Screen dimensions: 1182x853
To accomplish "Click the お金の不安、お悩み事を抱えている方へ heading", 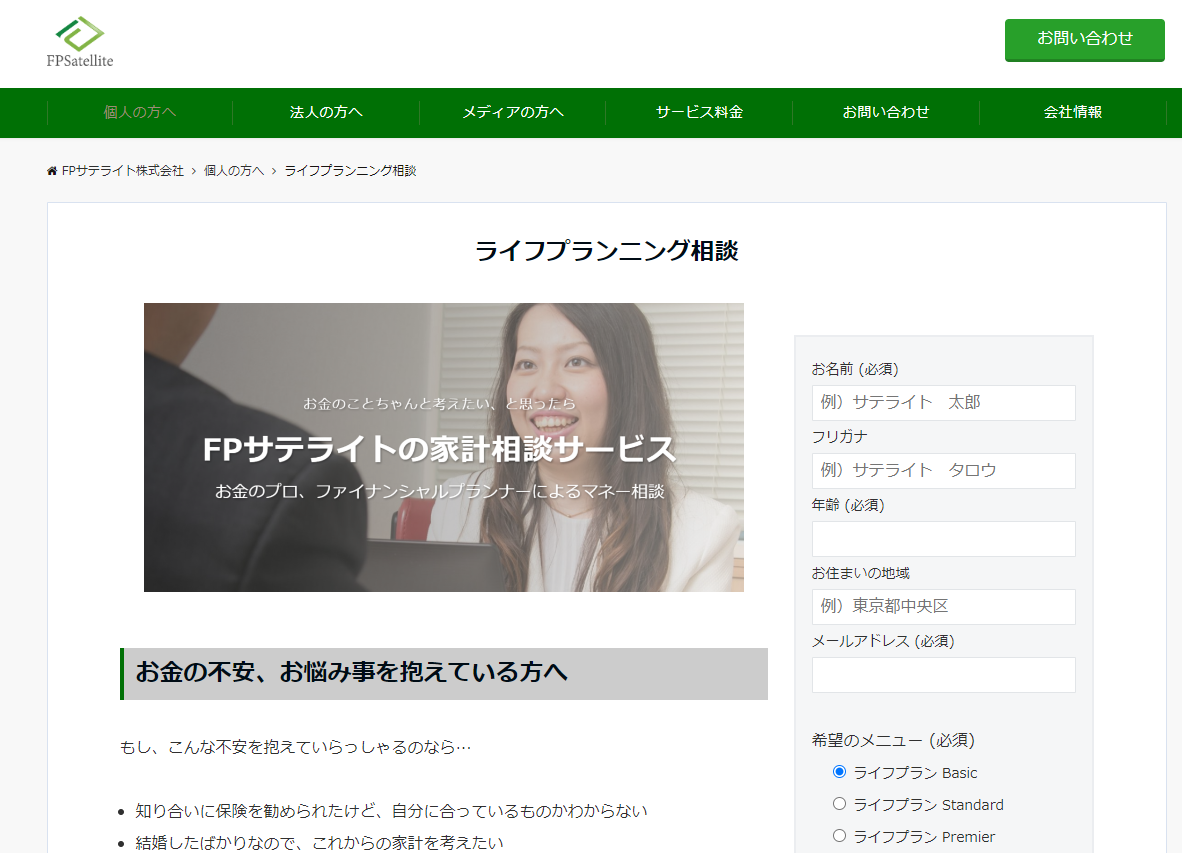I will point(444,674).
